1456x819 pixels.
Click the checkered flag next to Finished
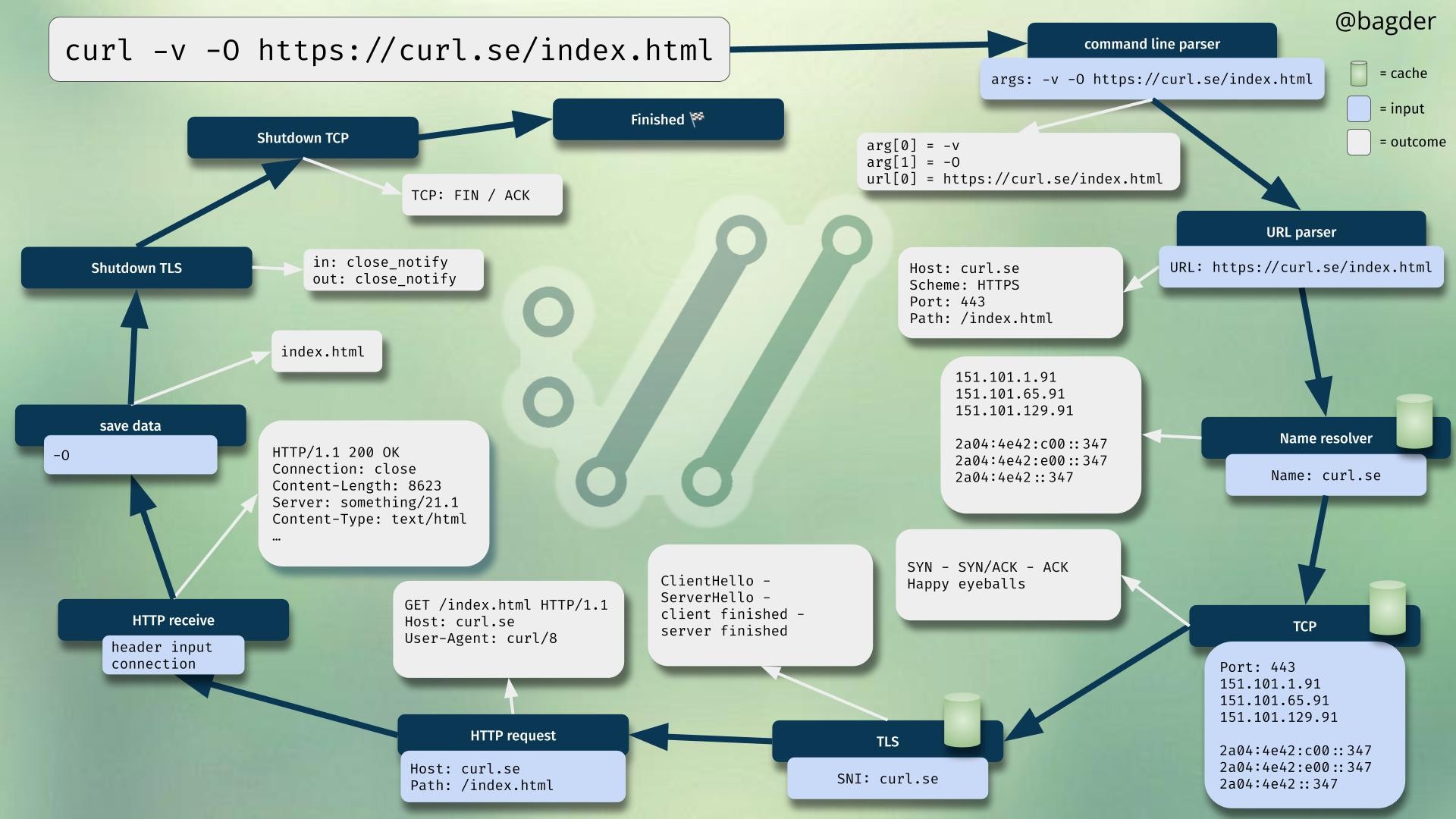coord(697,119)
